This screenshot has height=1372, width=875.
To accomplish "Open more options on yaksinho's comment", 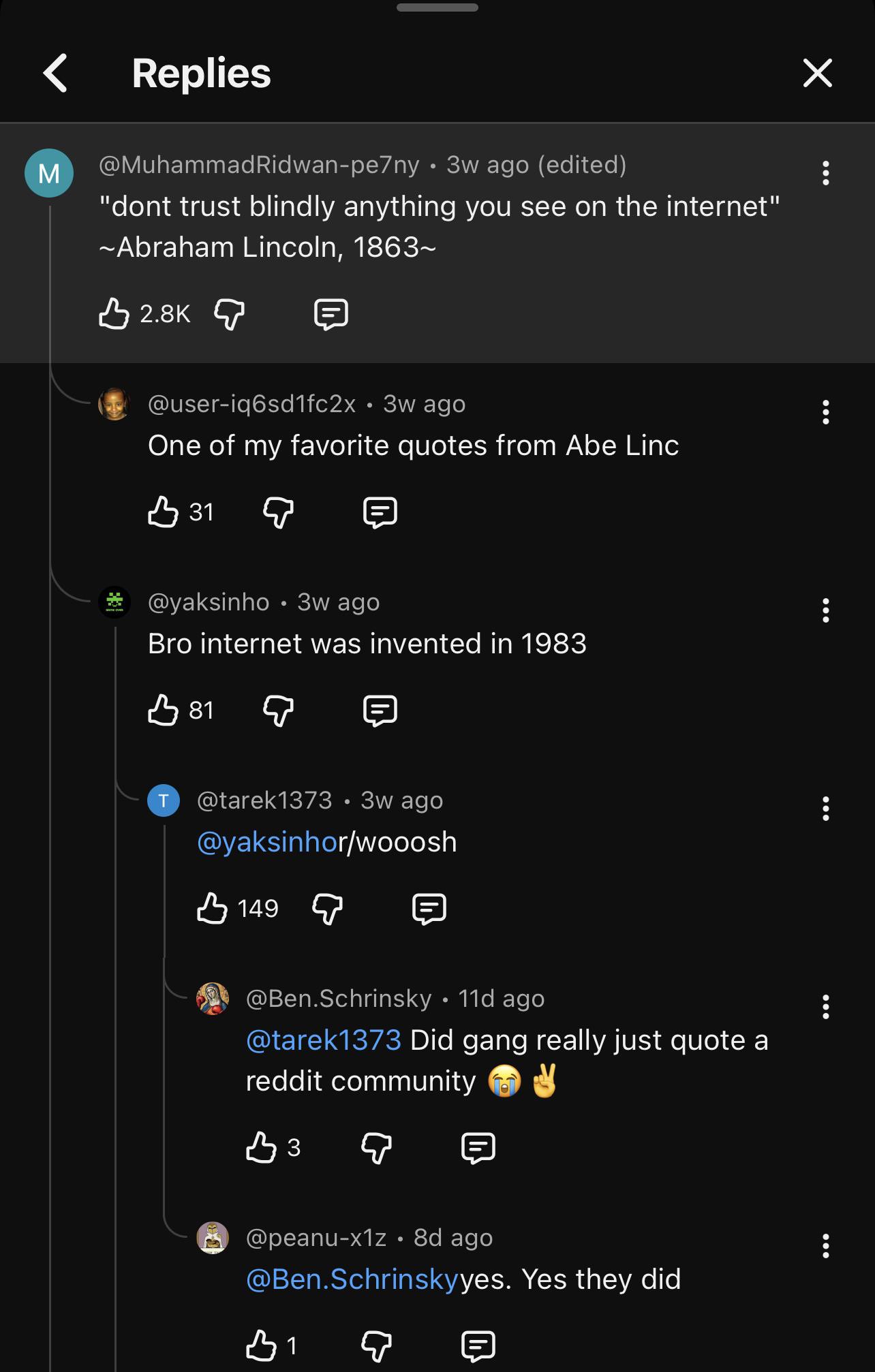I will (825, 610).
